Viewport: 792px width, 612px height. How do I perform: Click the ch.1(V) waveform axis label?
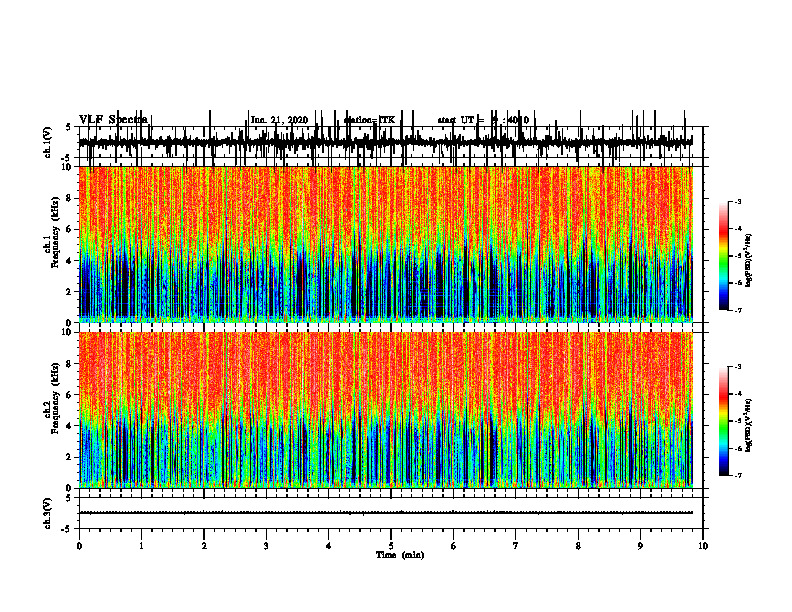[48, 142]
